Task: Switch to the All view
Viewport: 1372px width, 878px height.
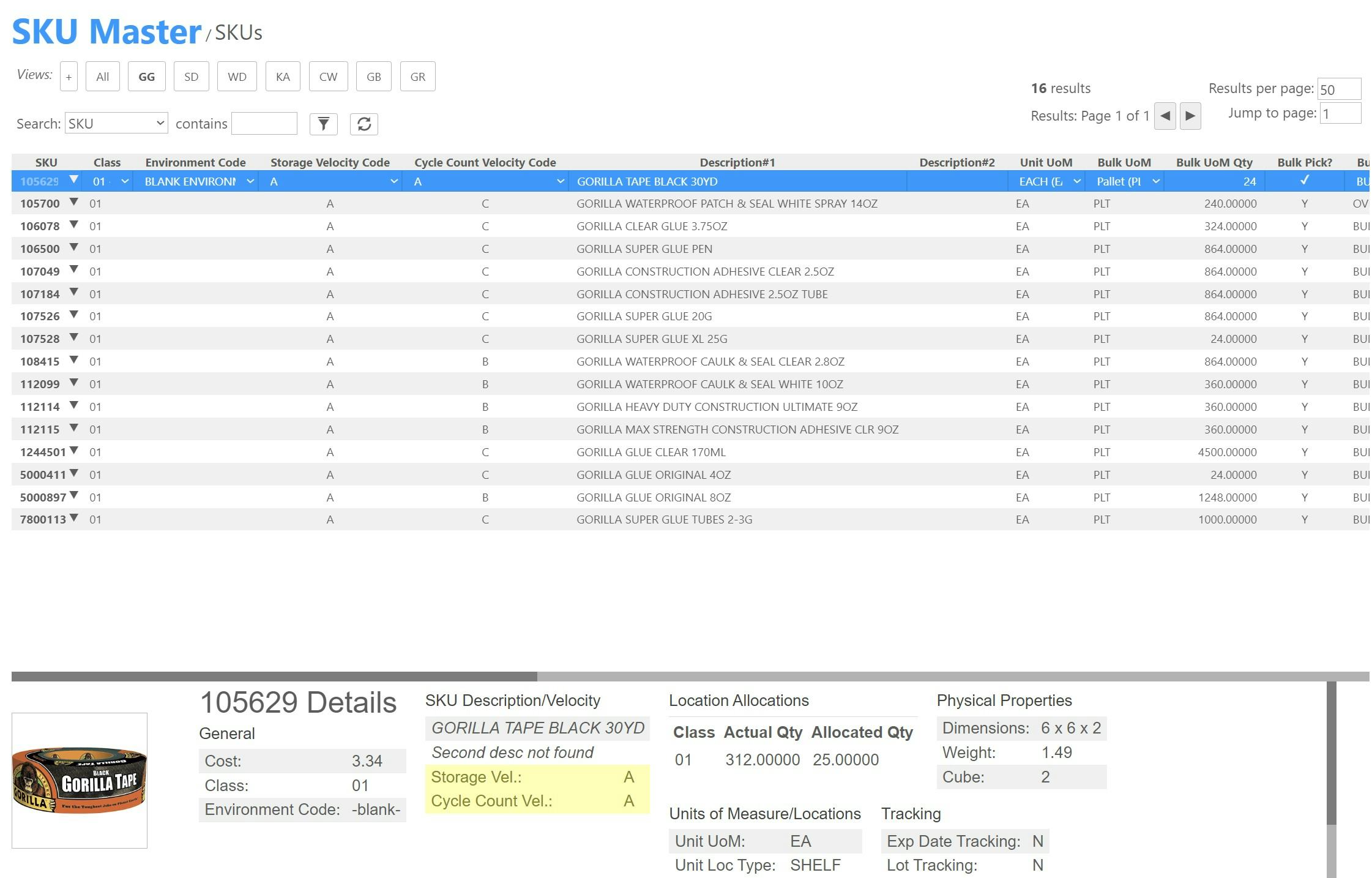Action: [x=102, y=76]
